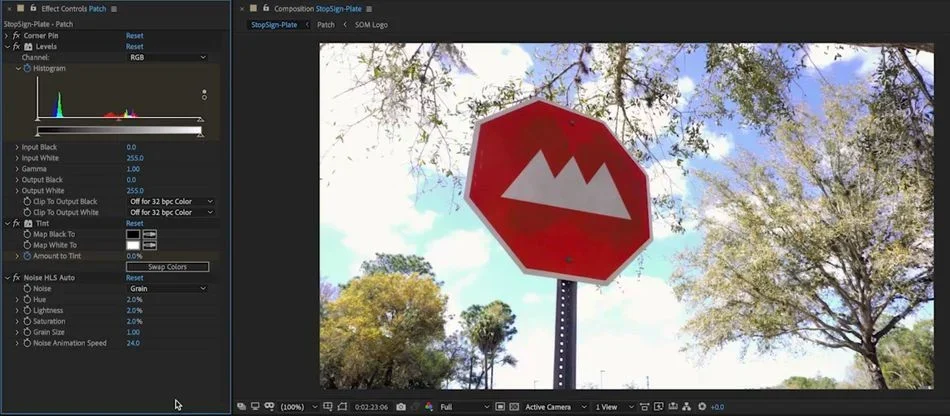Toggle the Effect Controls panel lock

pyautogui.click(x=33, y=8)
